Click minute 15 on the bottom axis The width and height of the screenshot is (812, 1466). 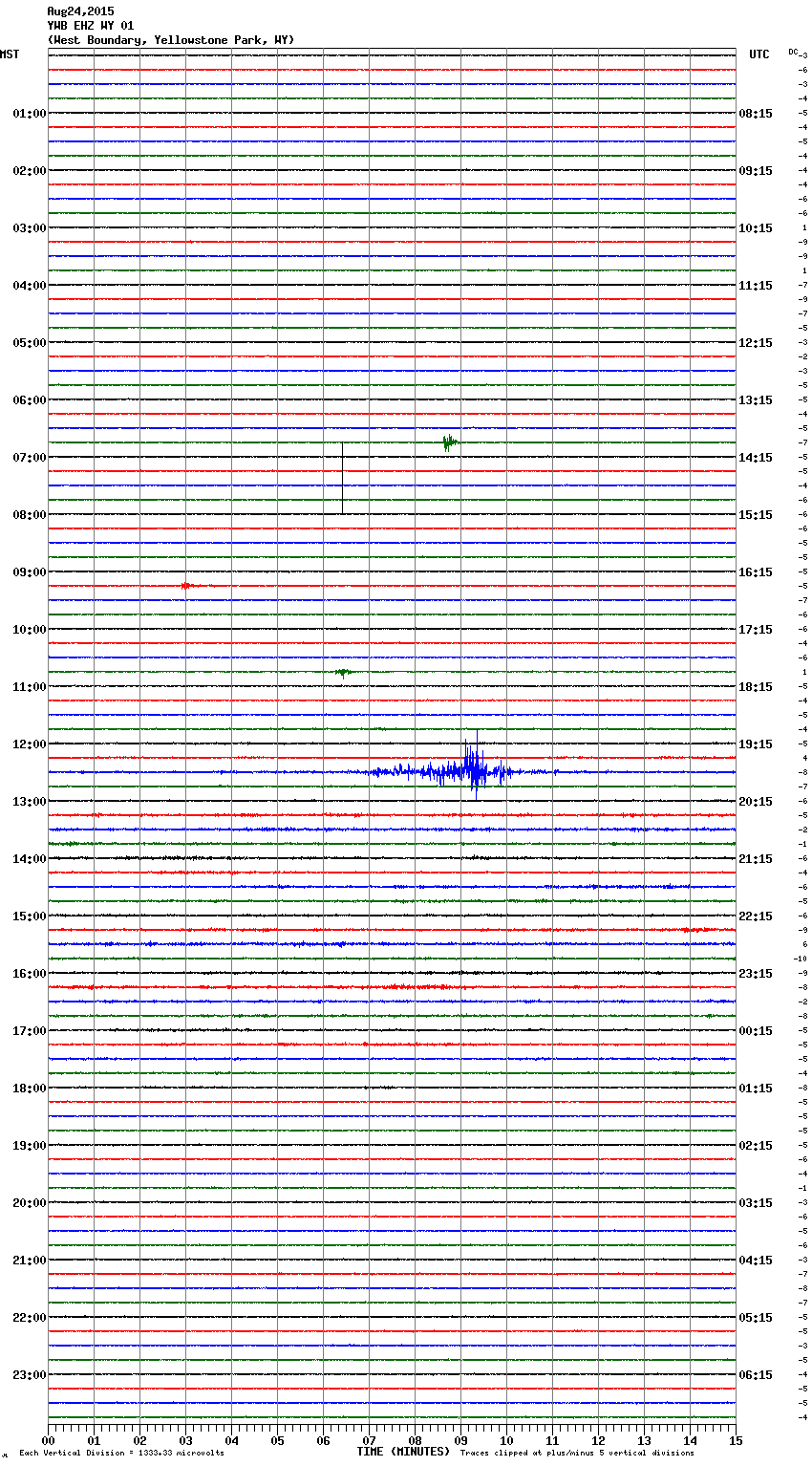point(736,1440)
